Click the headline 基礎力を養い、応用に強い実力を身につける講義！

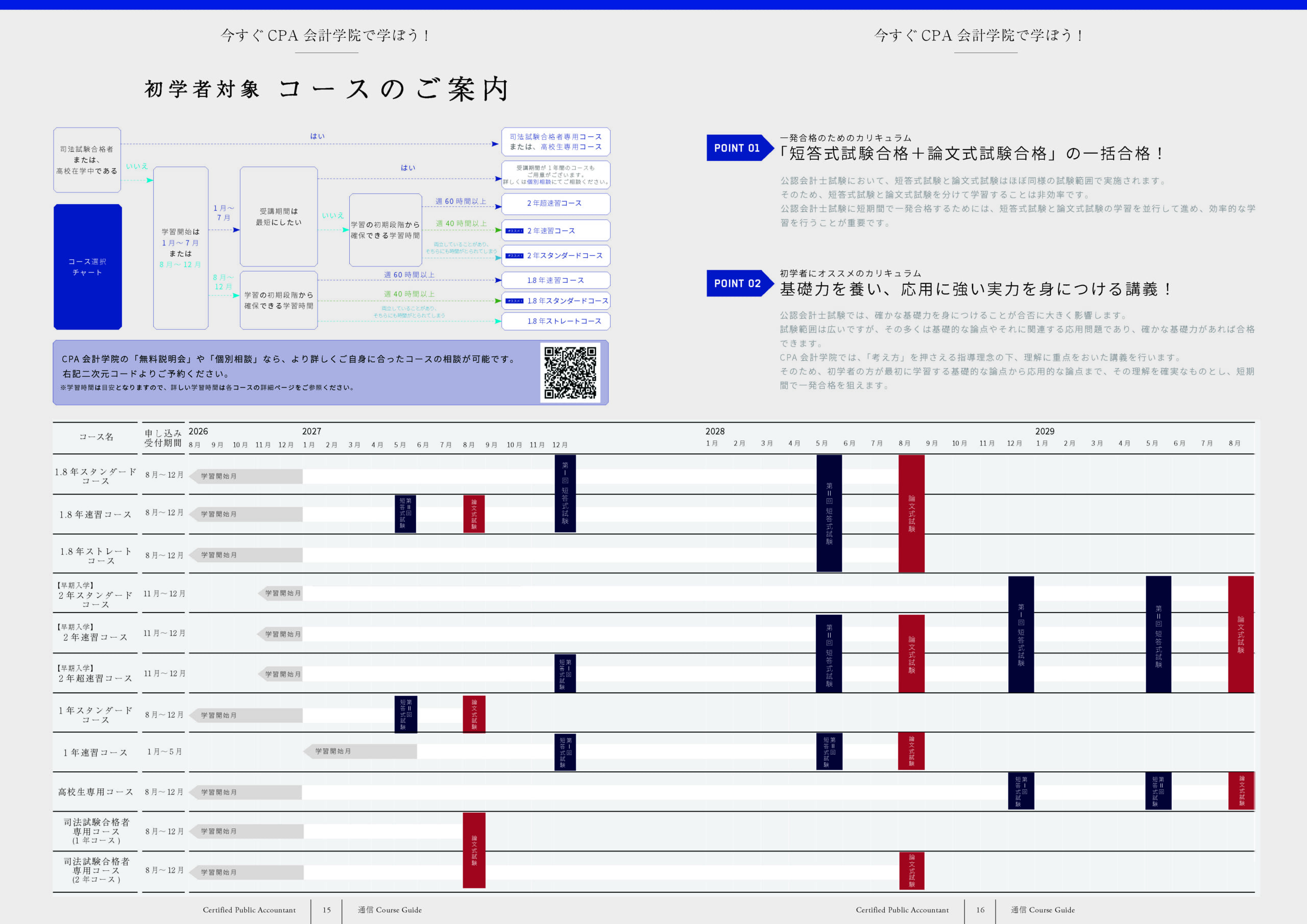[976, 289]
